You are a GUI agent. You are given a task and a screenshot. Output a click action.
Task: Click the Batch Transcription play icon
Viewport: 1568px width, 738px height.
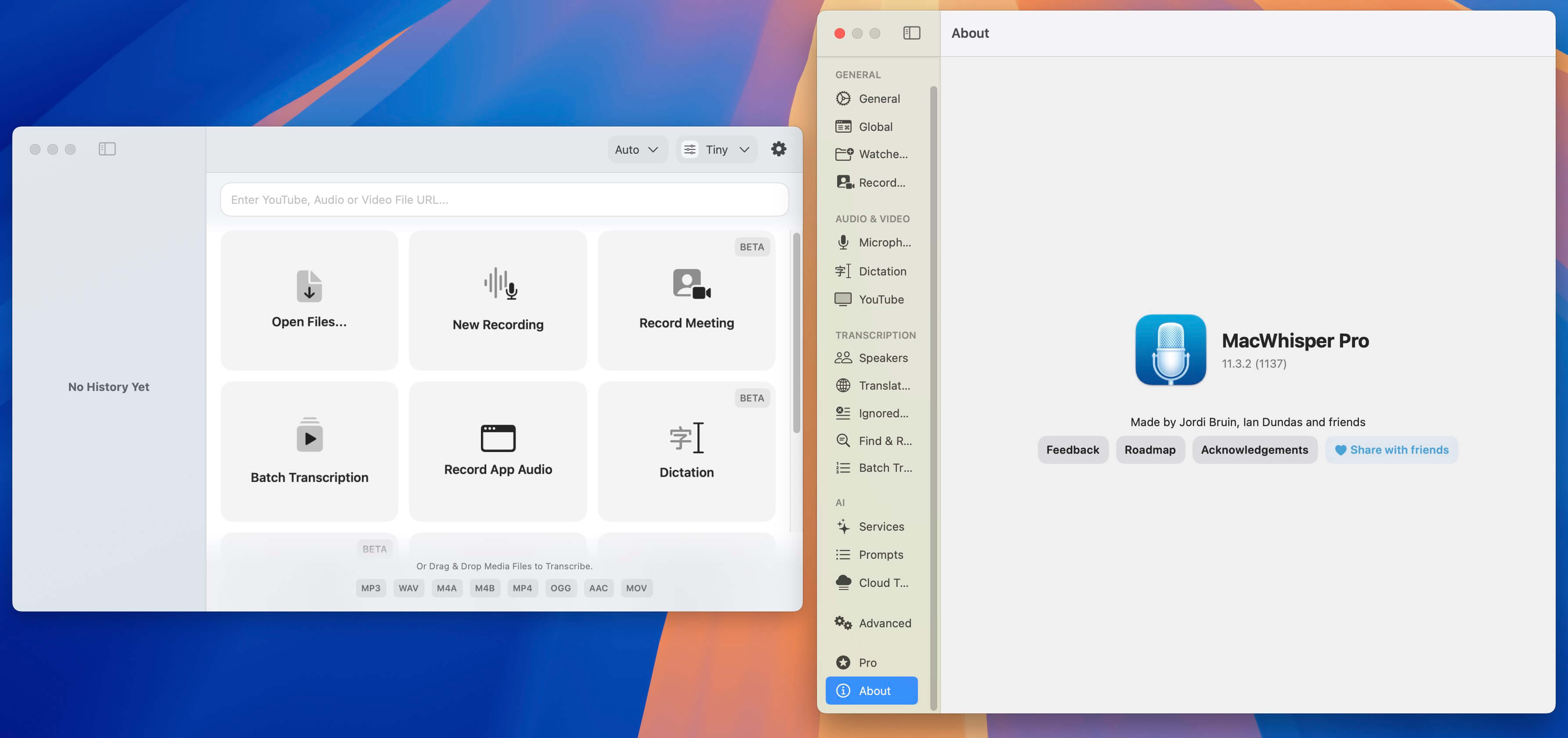click(x=309, y=435)
